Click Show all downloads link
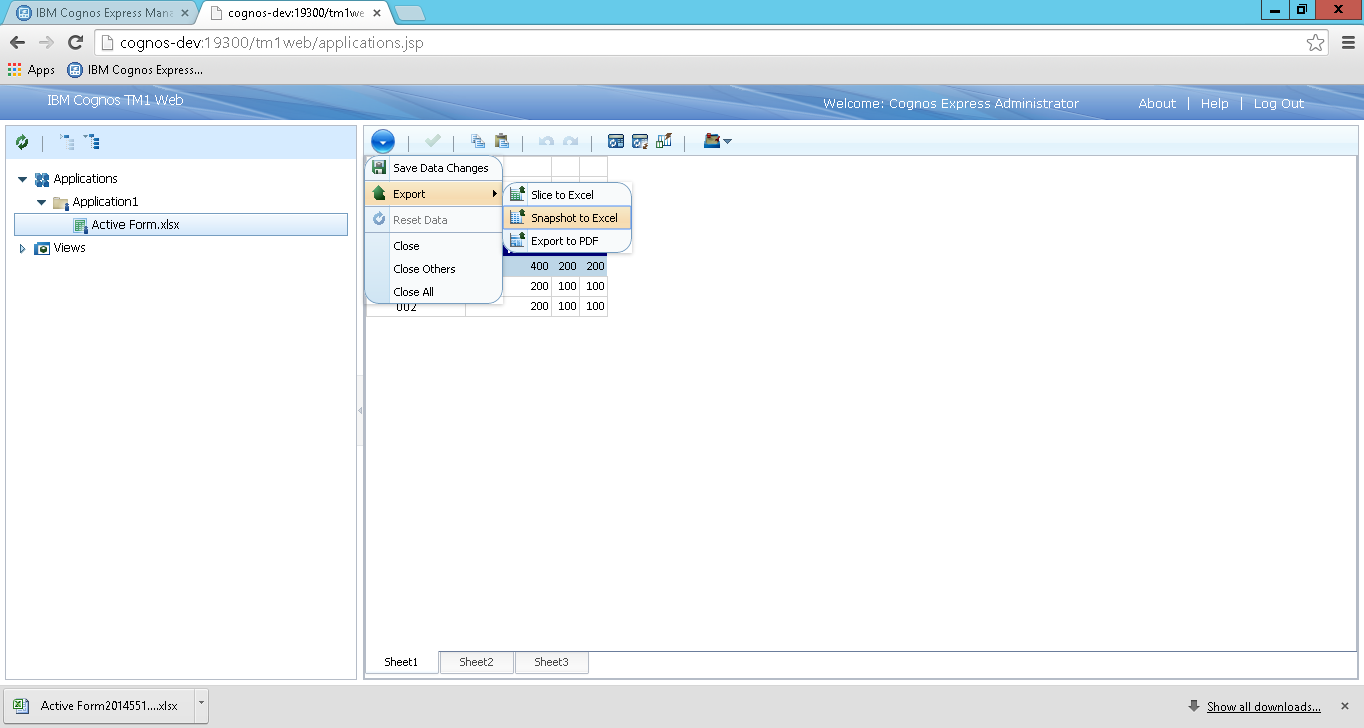This screenshot has width=1364, height=728. point(1263,707)
